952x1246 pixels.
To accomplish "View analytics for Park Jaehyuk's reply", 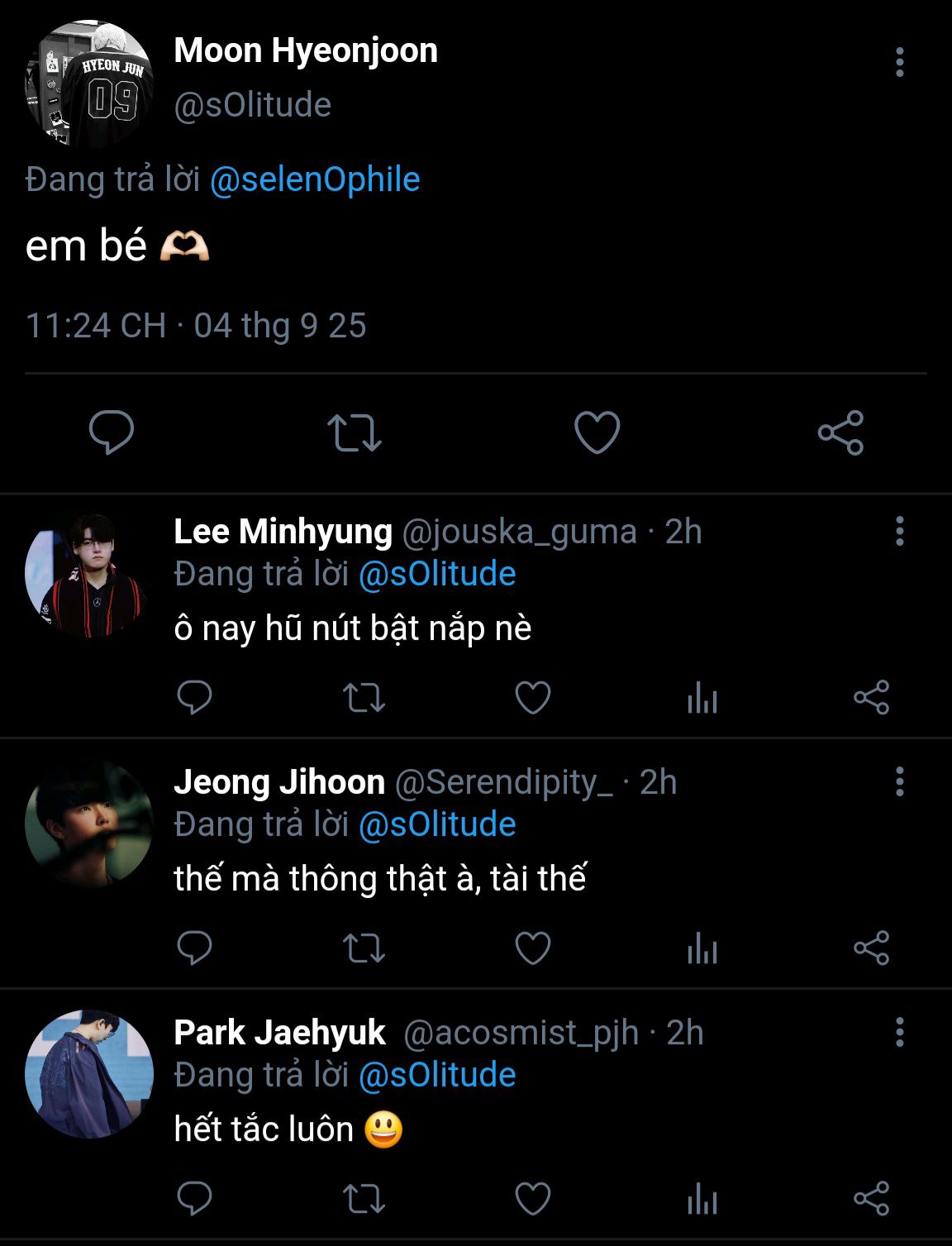I will (x=702, y=1199).
